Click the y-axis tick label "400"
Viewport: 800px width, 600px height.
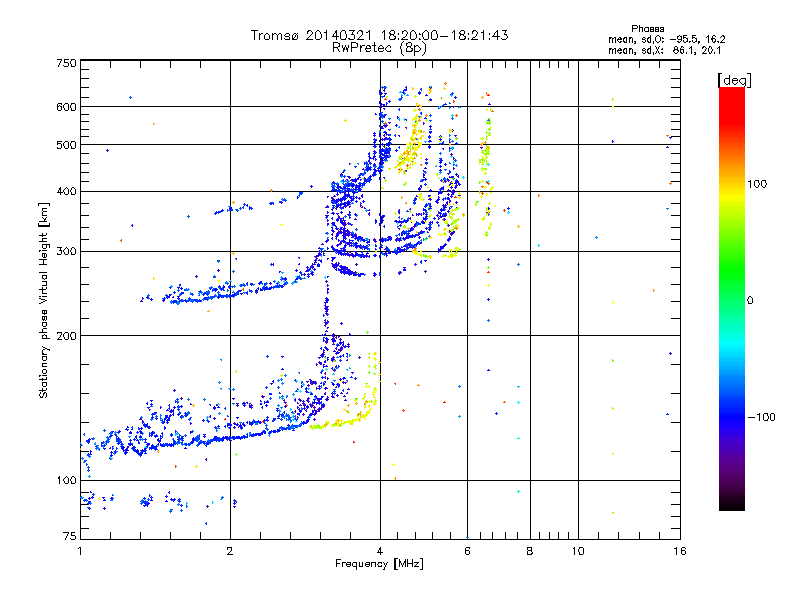click(x=67, y=192)
